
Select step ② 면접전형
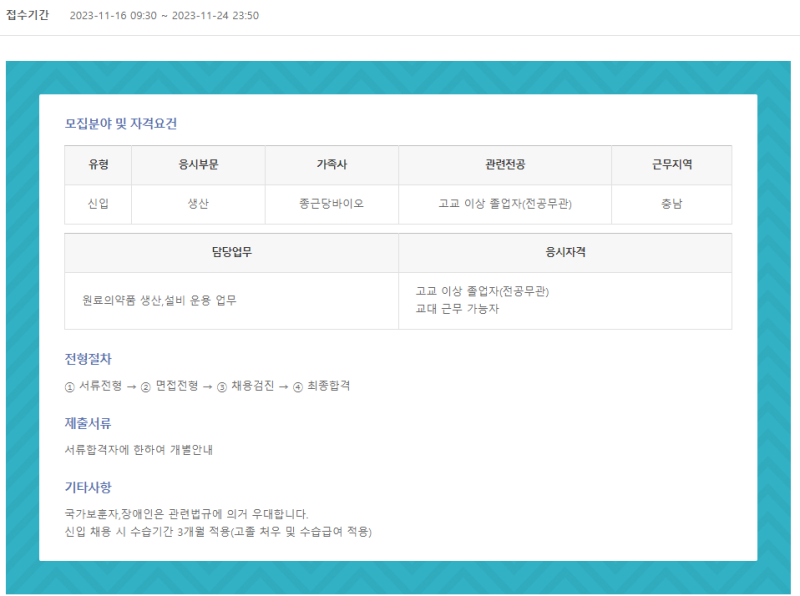(169, 386)
